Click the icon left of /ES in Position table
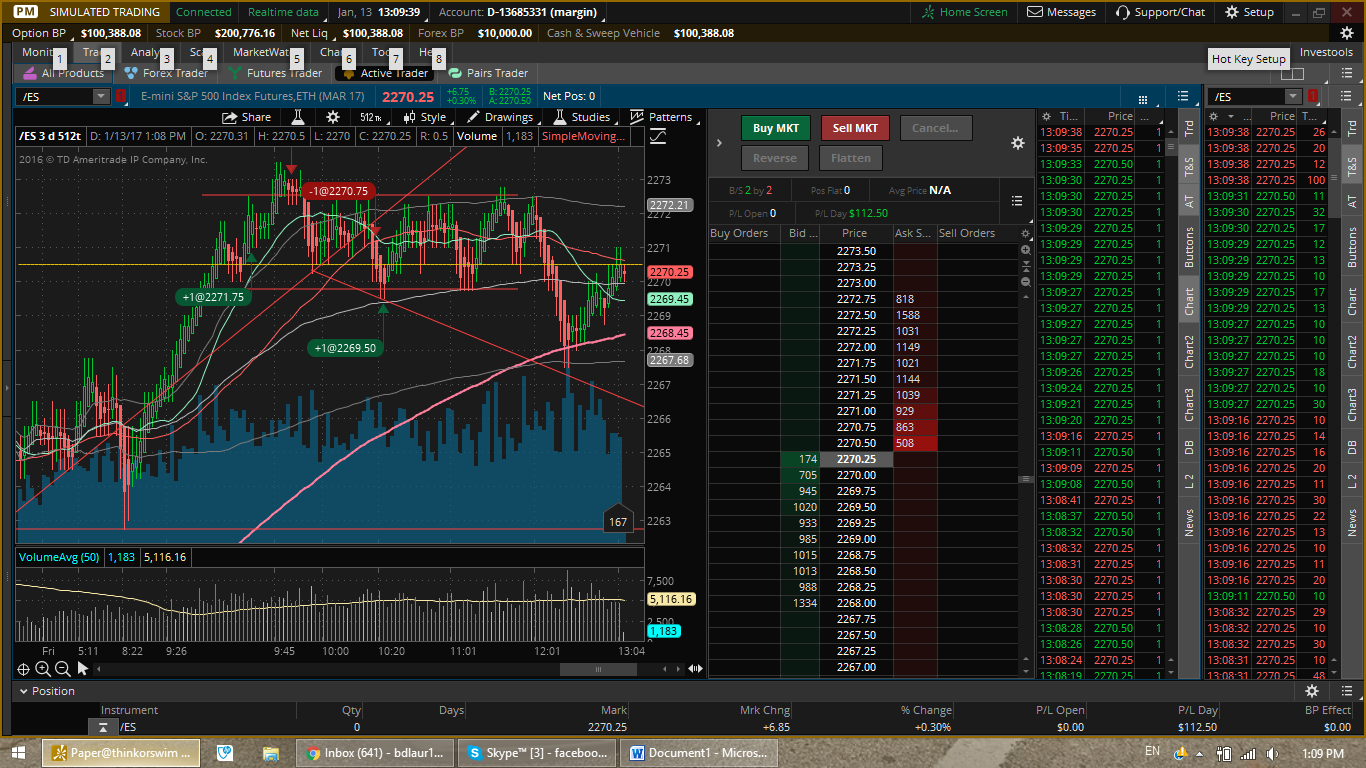The image size is (1366, 768). [103, 727]
